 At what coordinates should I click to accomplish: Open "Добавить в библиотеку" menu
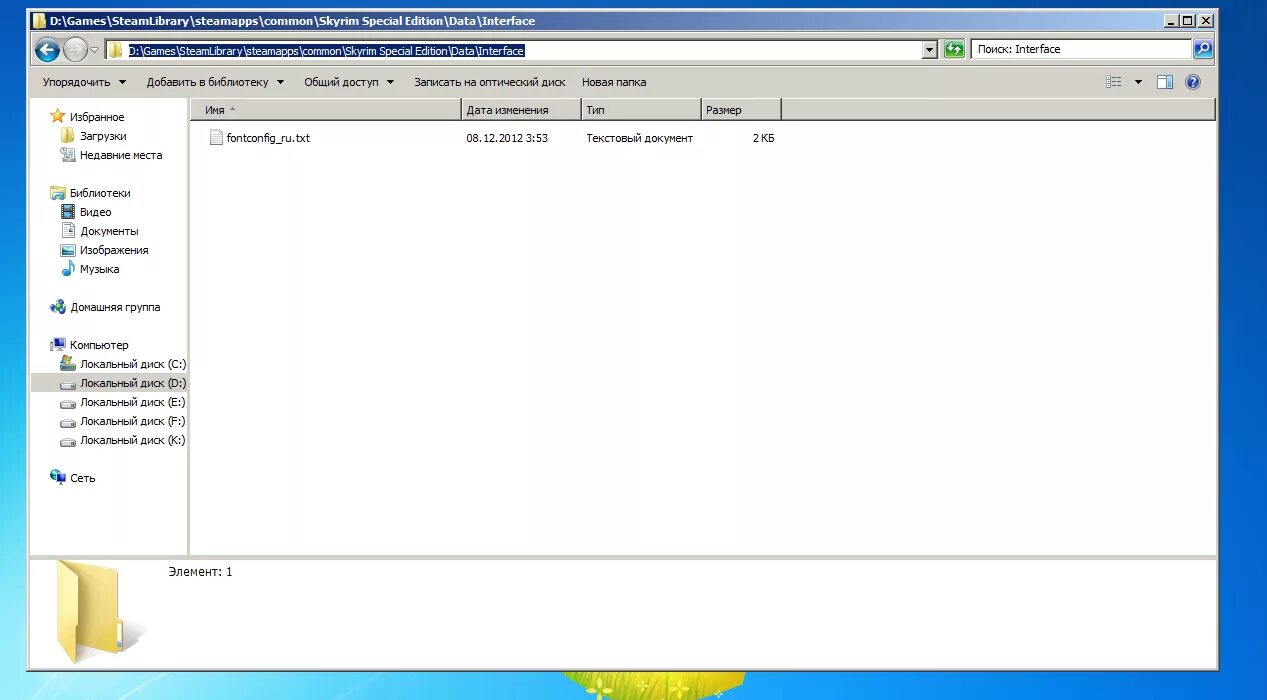coord(215,82)
